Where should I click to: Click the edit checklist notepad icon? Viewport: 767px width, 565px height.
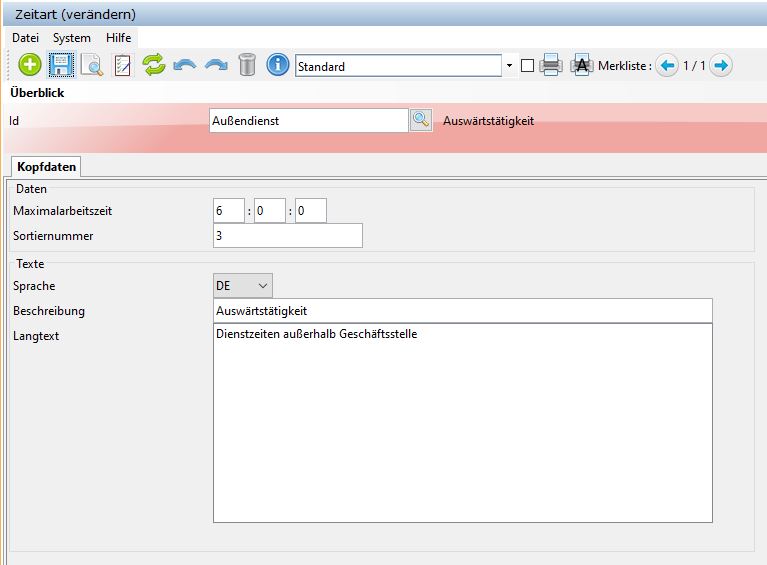(122, 66)
